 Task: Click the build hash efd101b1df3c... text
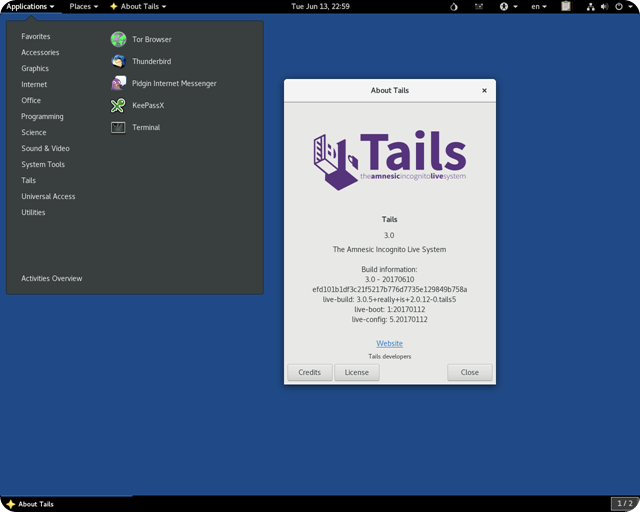(390, 289)
